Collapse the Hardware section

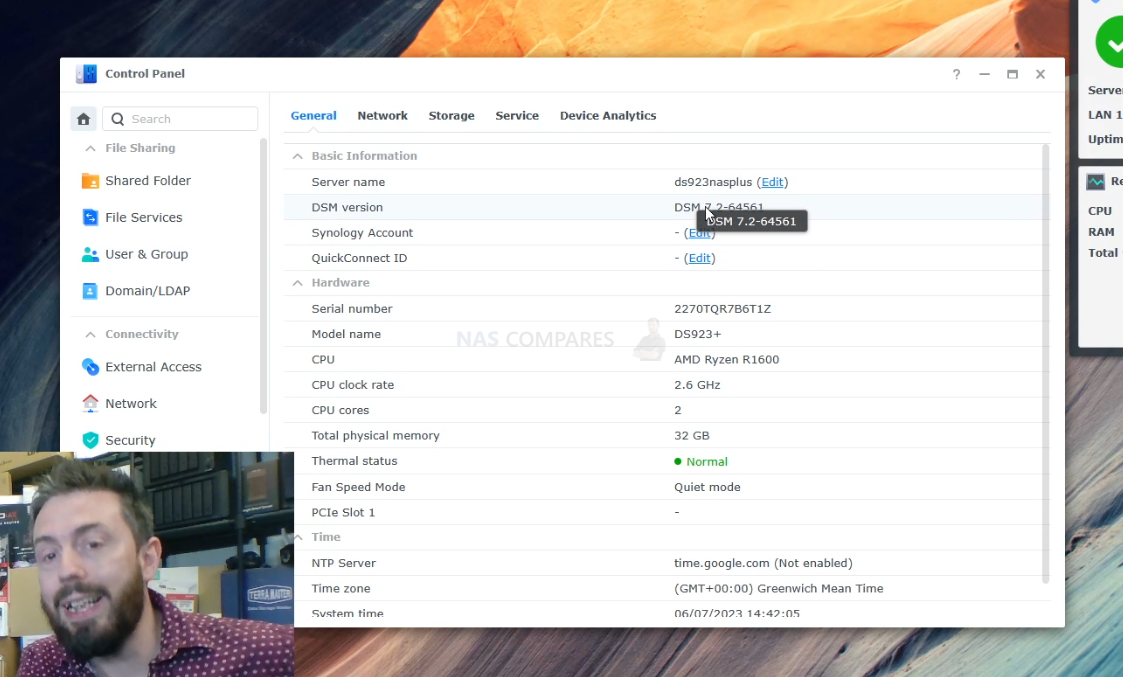click(297, 283)
